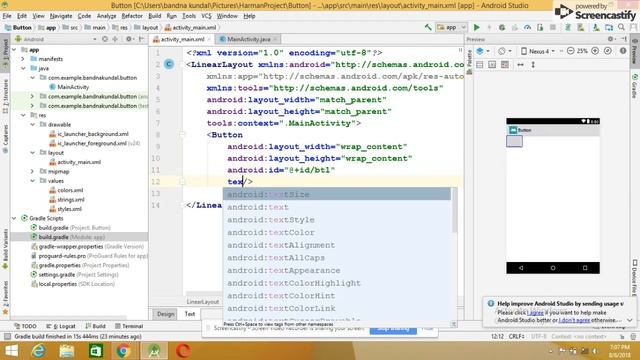Click the Debug app bug icon
The height and width of the screenshot is (360, 640).
[502, 27]
